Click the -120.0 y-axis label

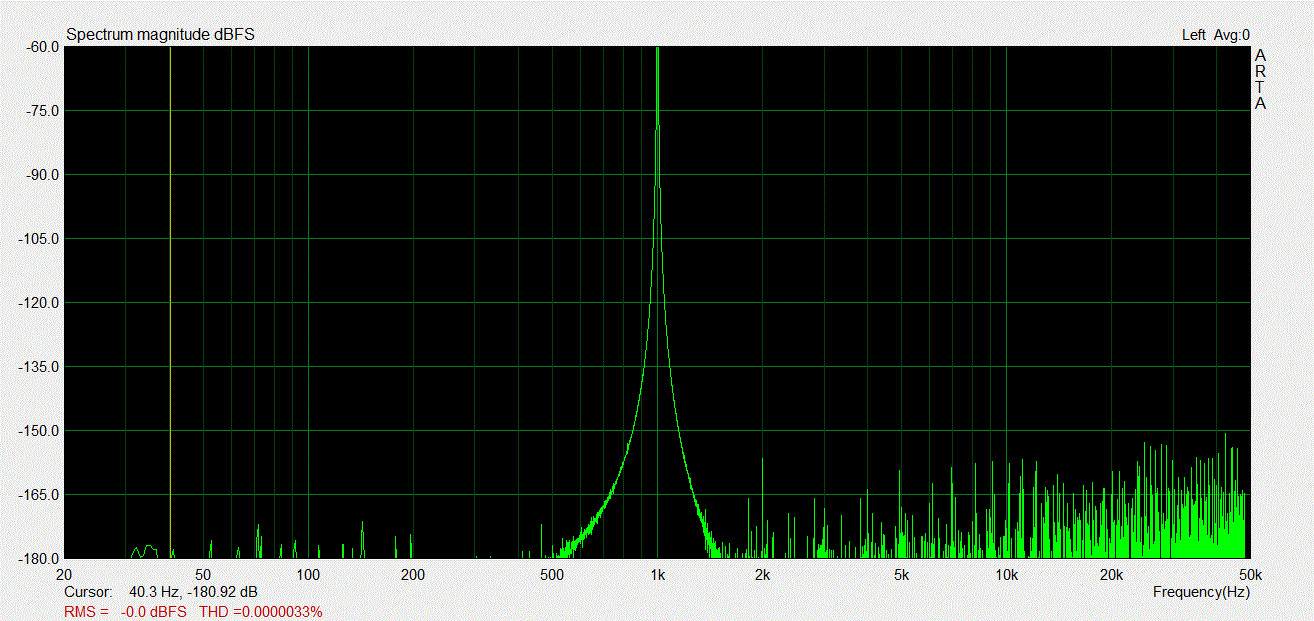click(38, 303)
